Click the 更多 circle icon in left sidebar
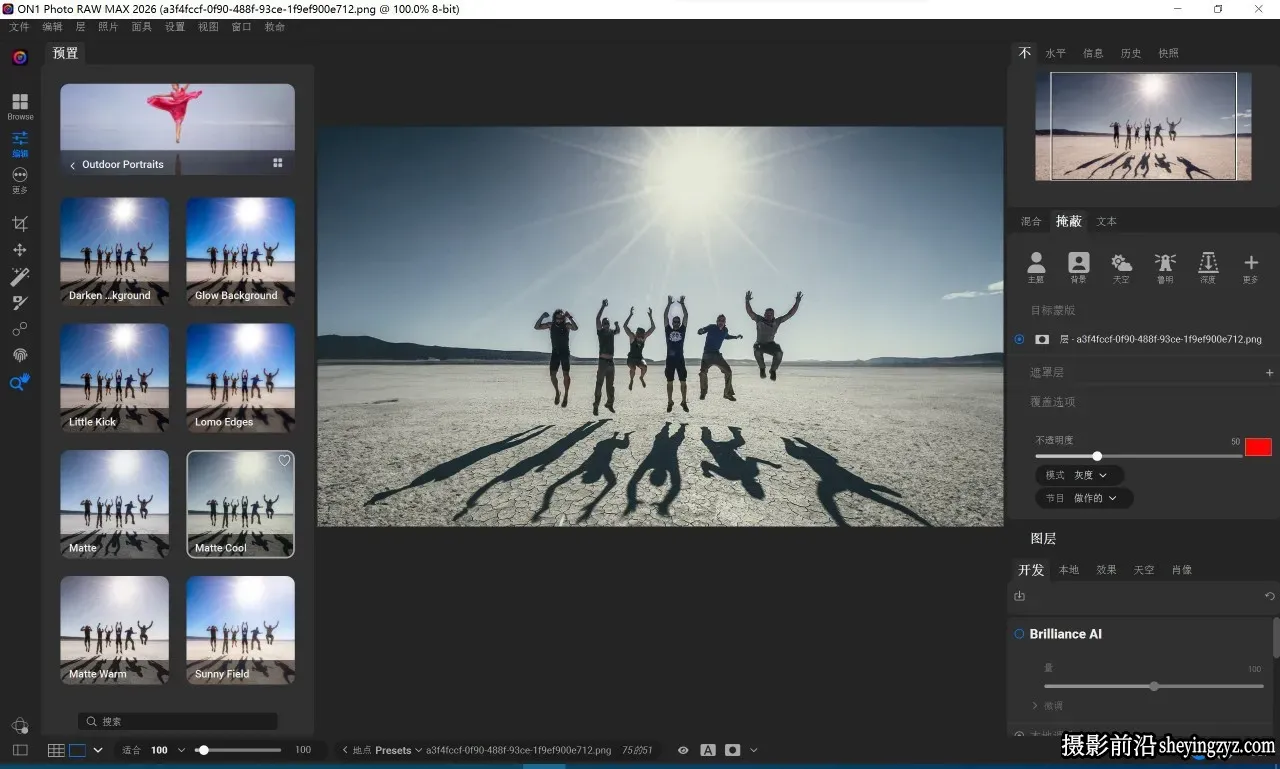Viewport: 1280px width, 769px height. 20,180
